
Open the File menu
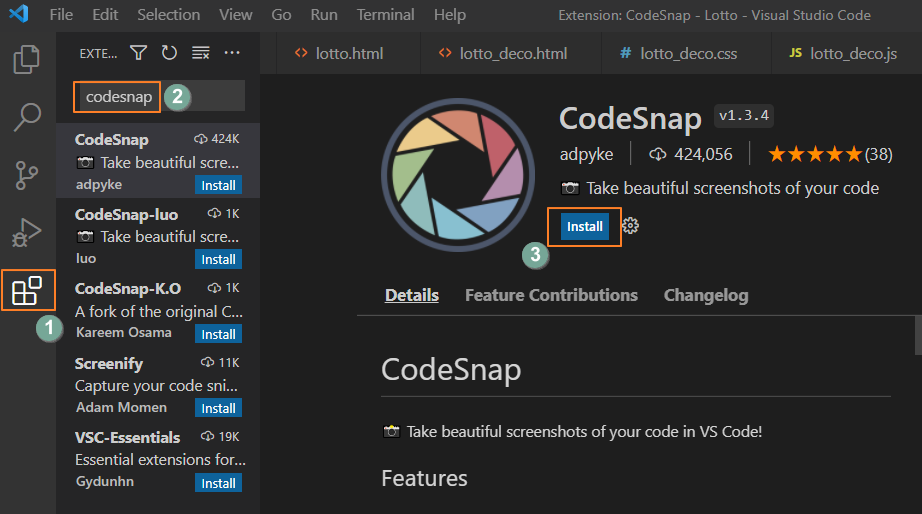[x=61, y=15]
